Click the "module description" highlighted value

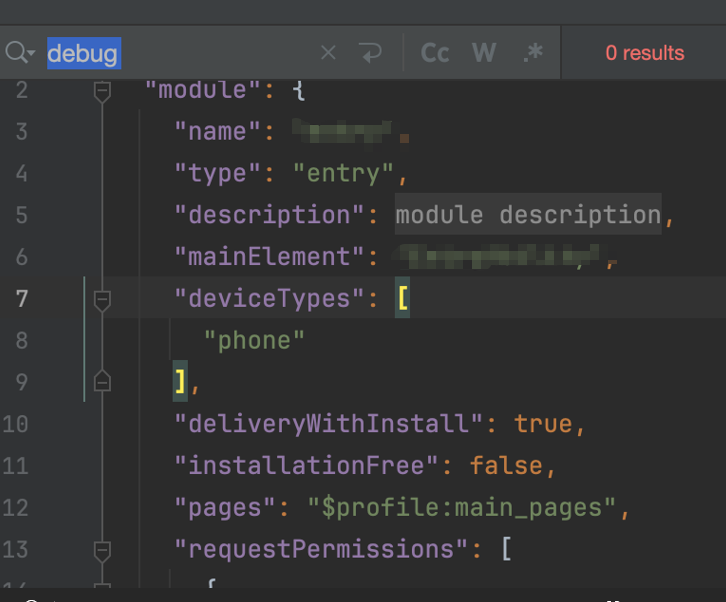[x=527, y=215]
